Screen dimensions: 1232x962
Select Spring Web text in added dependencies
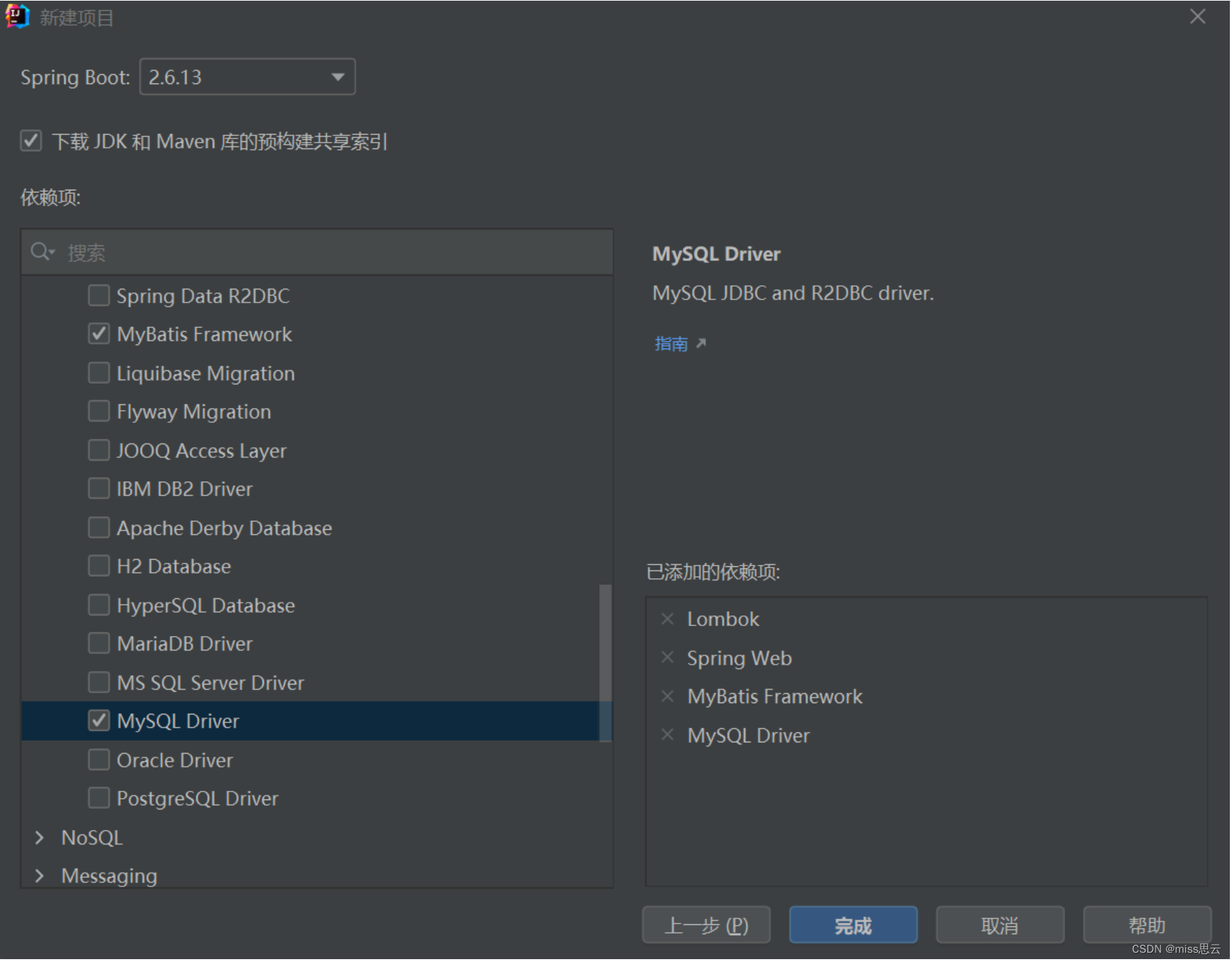[739, 657]
